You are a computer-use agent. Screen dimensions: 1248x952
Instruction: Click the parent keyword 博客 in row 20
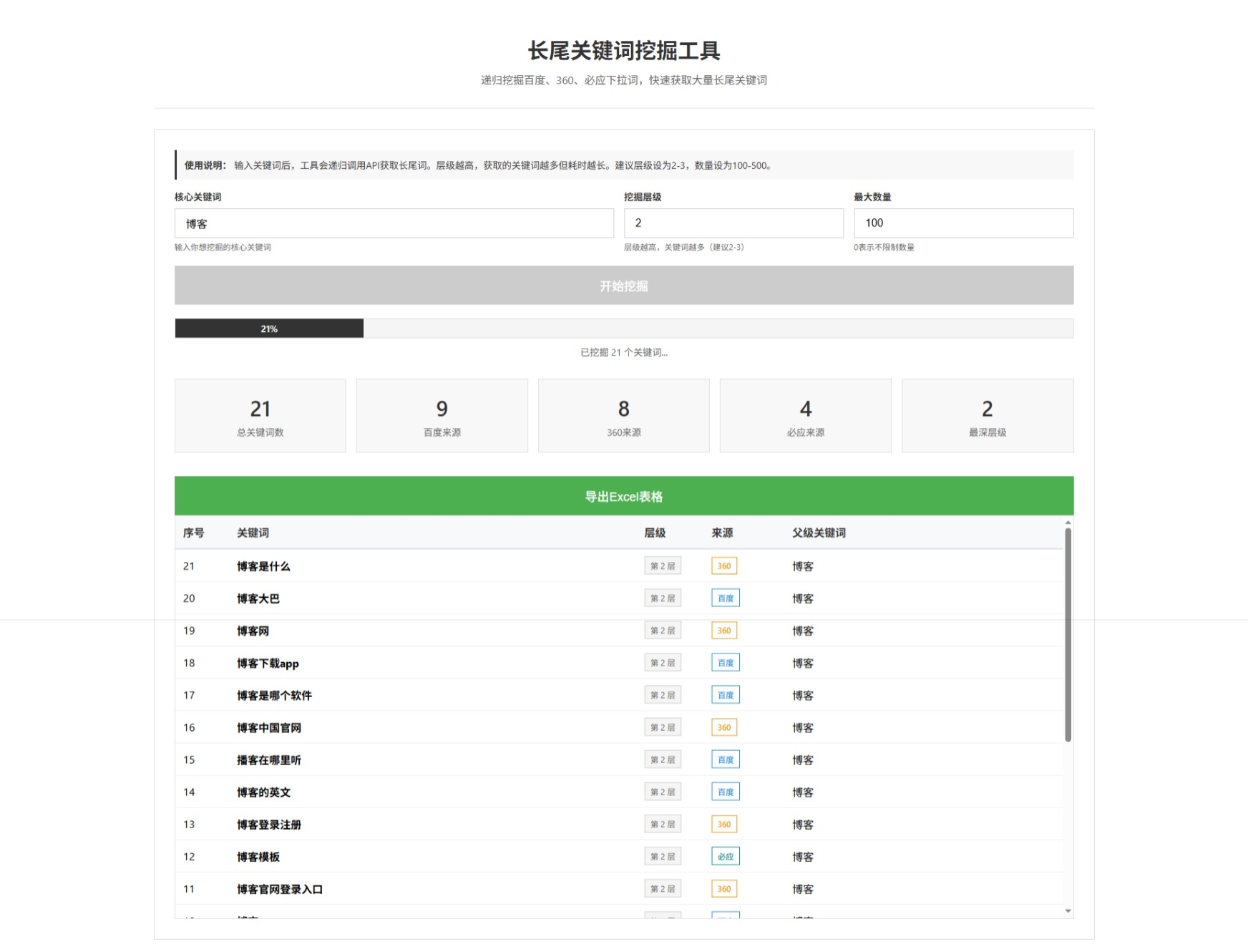click(801, 598)
